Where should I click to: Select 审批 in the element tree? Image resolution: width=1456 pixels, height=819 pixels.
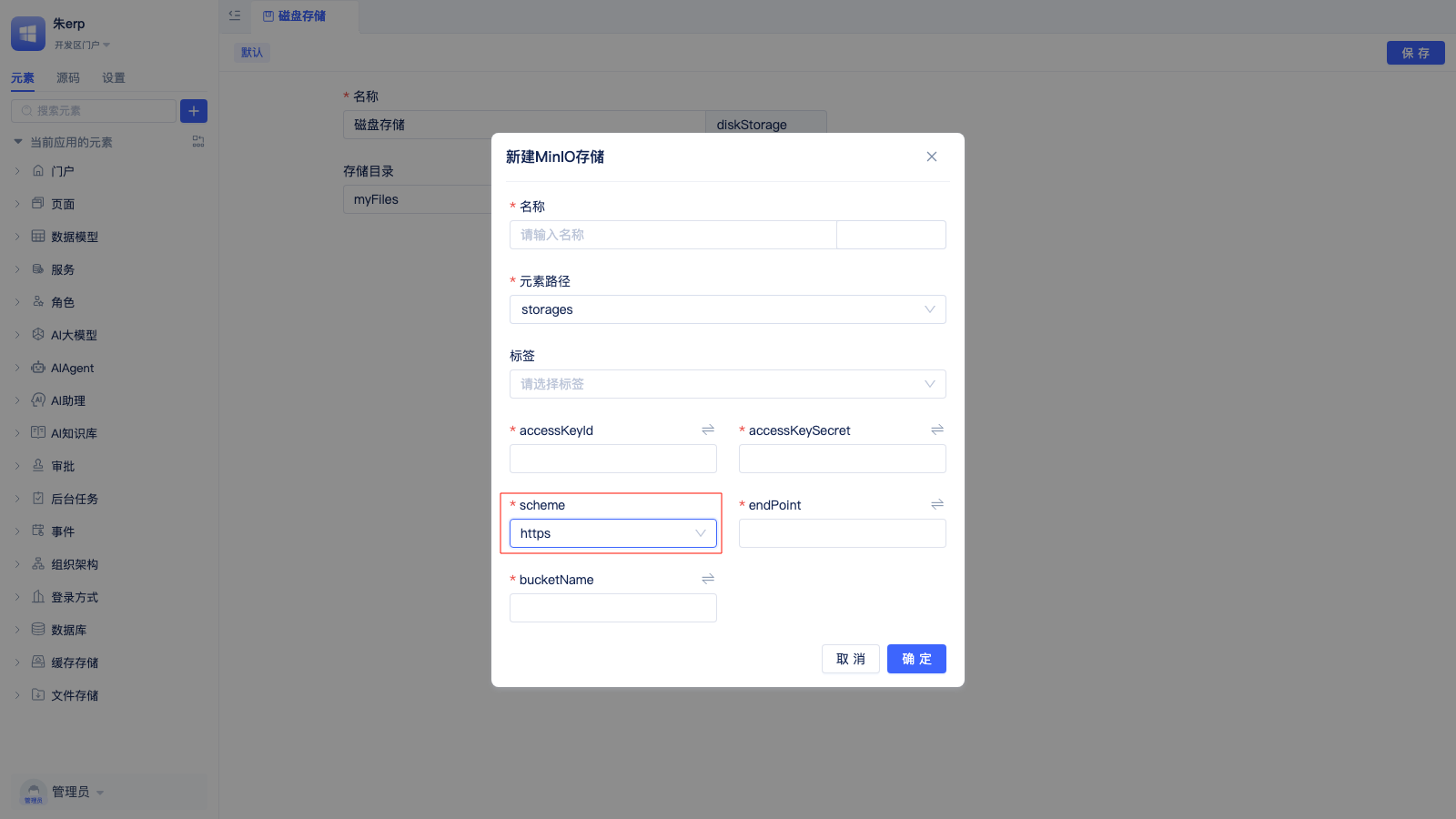pyautogui.click(x=63, y=466)
